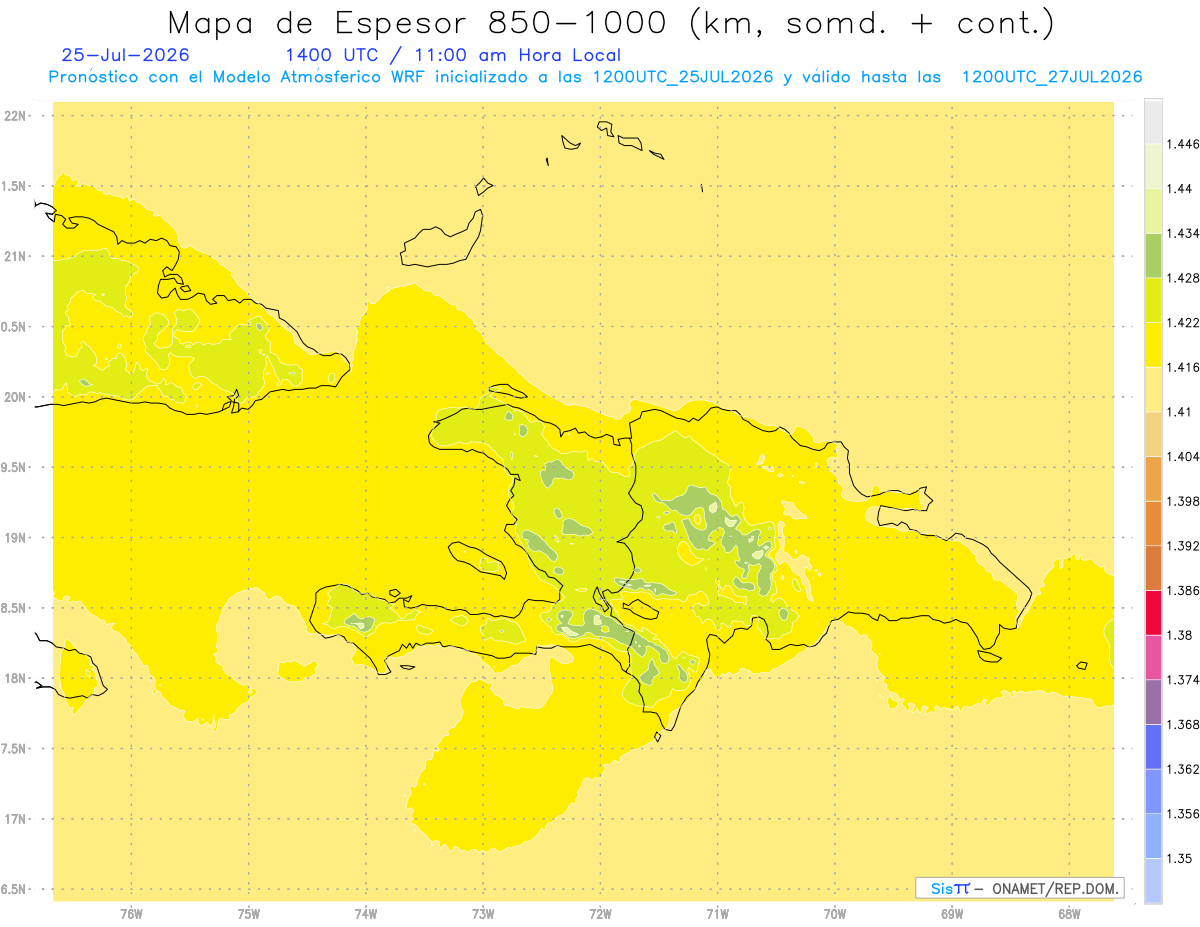Click the legend value 1.428

coord(1183,278)
